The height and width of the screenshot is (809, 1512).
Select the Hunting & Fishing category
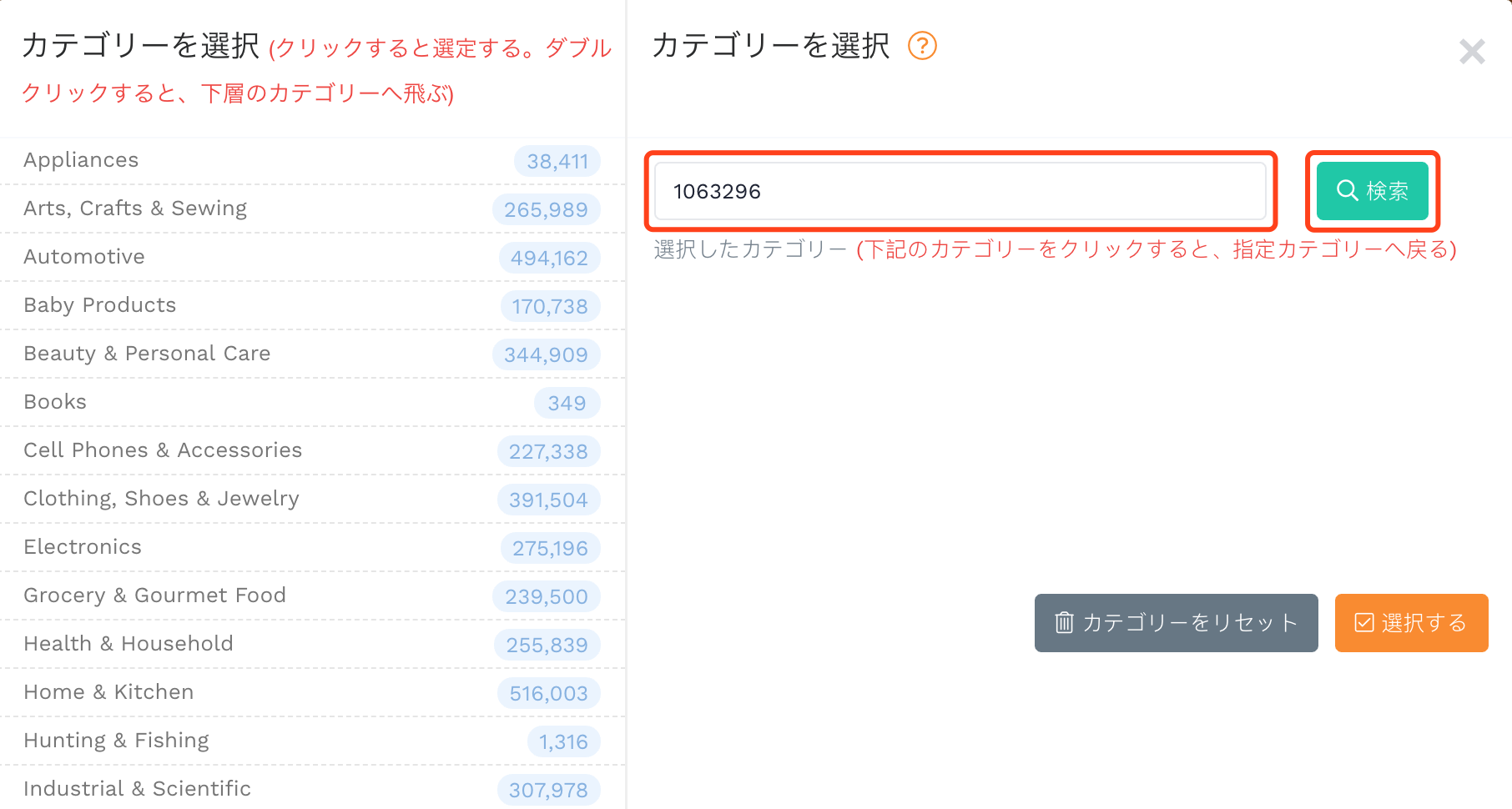click(x=313, y=741)
